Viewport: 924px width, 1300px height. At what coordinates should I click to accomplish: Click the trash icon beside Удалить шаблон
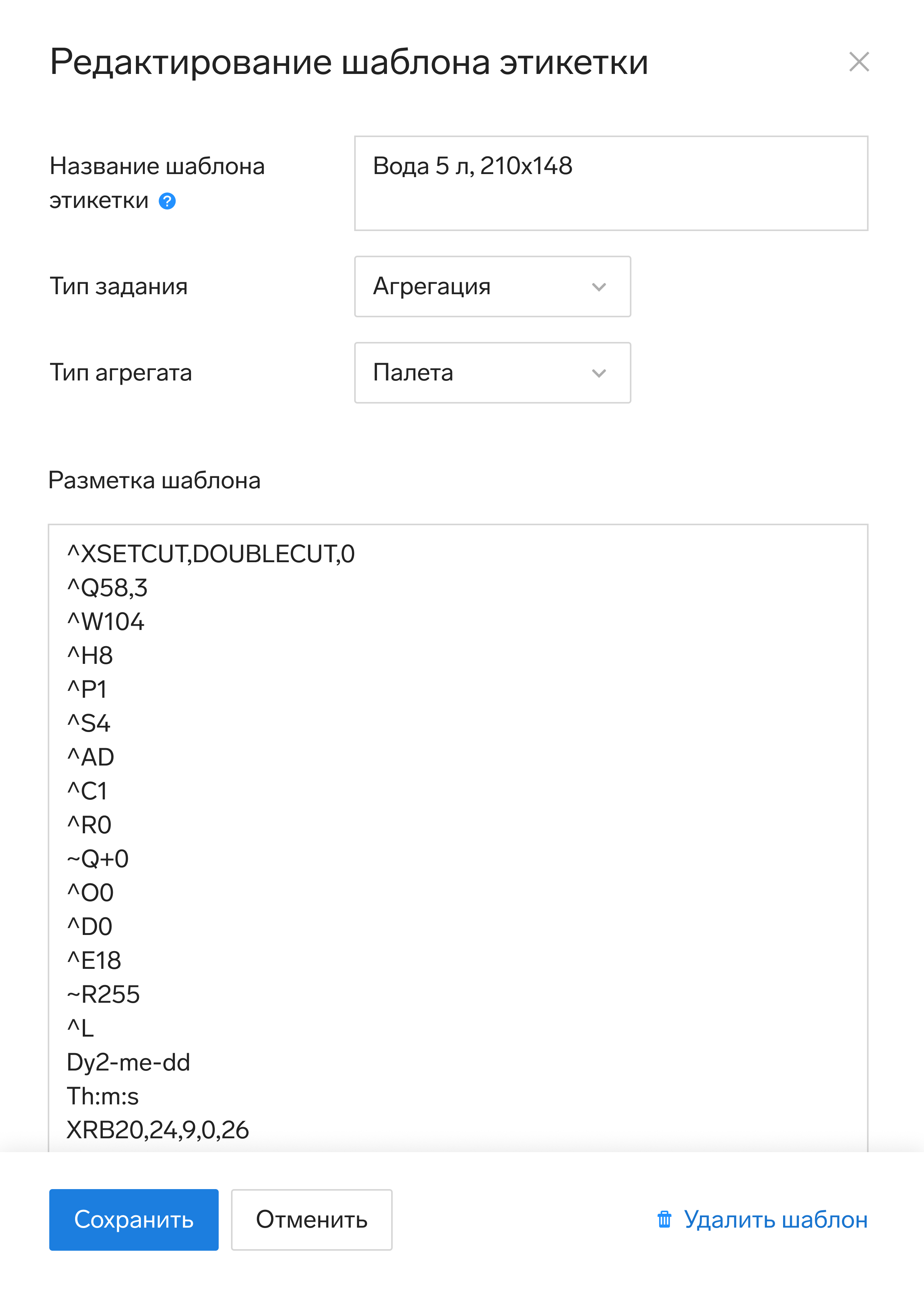(x=664, y=1219)
